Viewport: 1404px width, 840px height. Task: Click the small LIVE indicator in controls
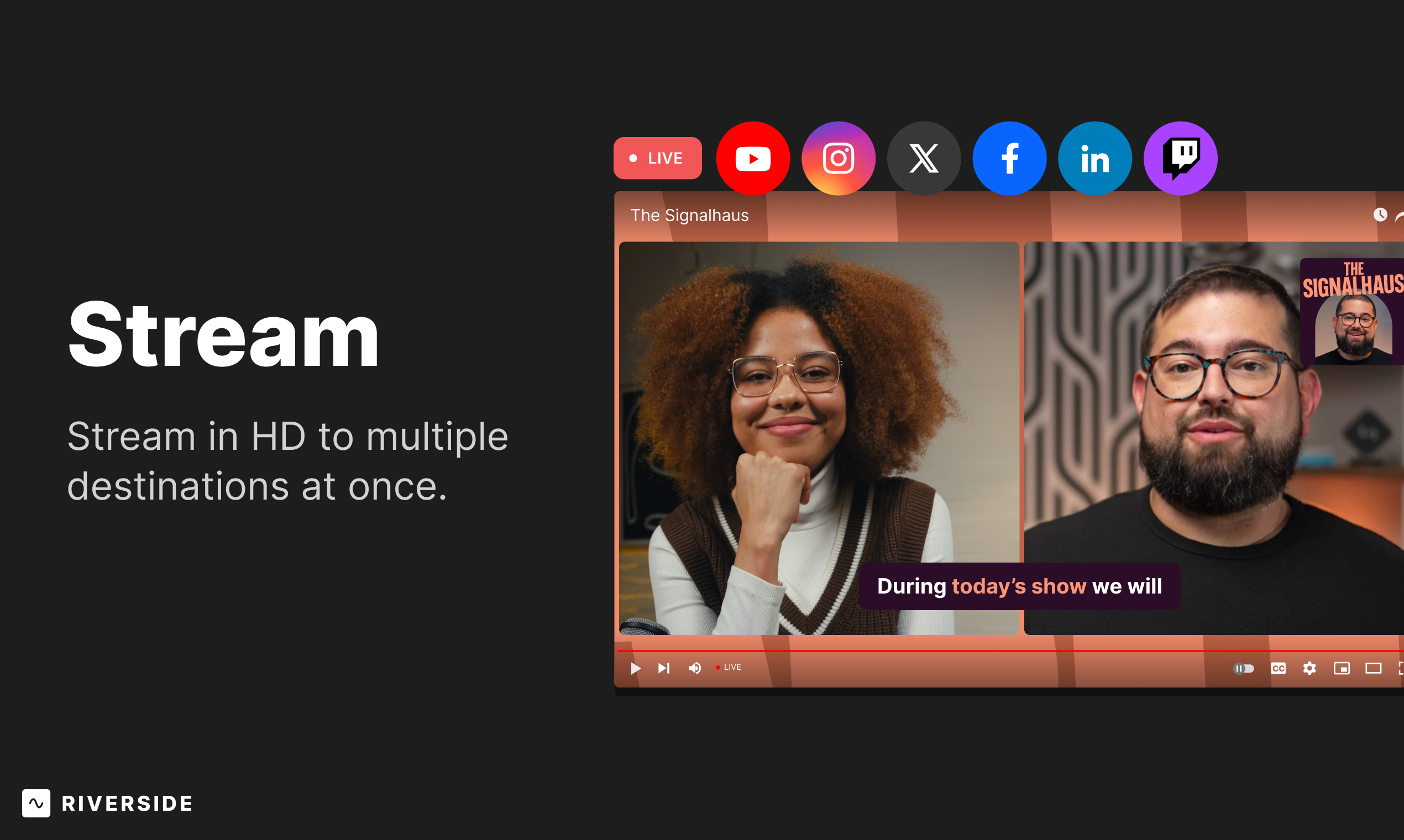729,668
